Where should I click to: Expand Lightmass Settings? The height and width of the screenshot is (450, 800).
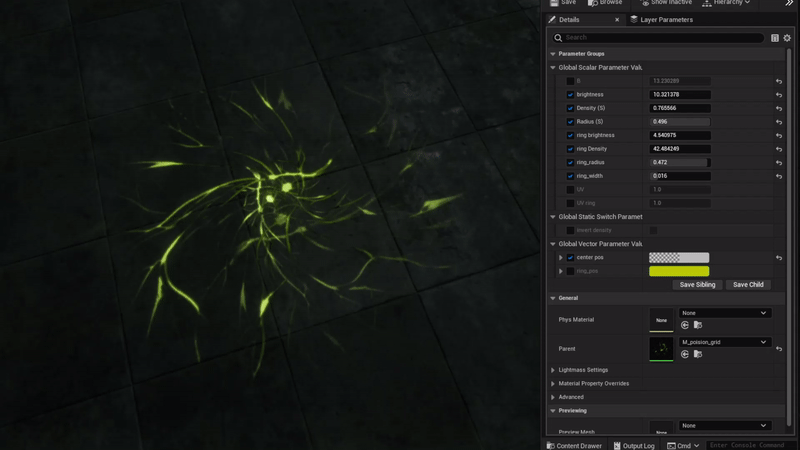point(553,370)
